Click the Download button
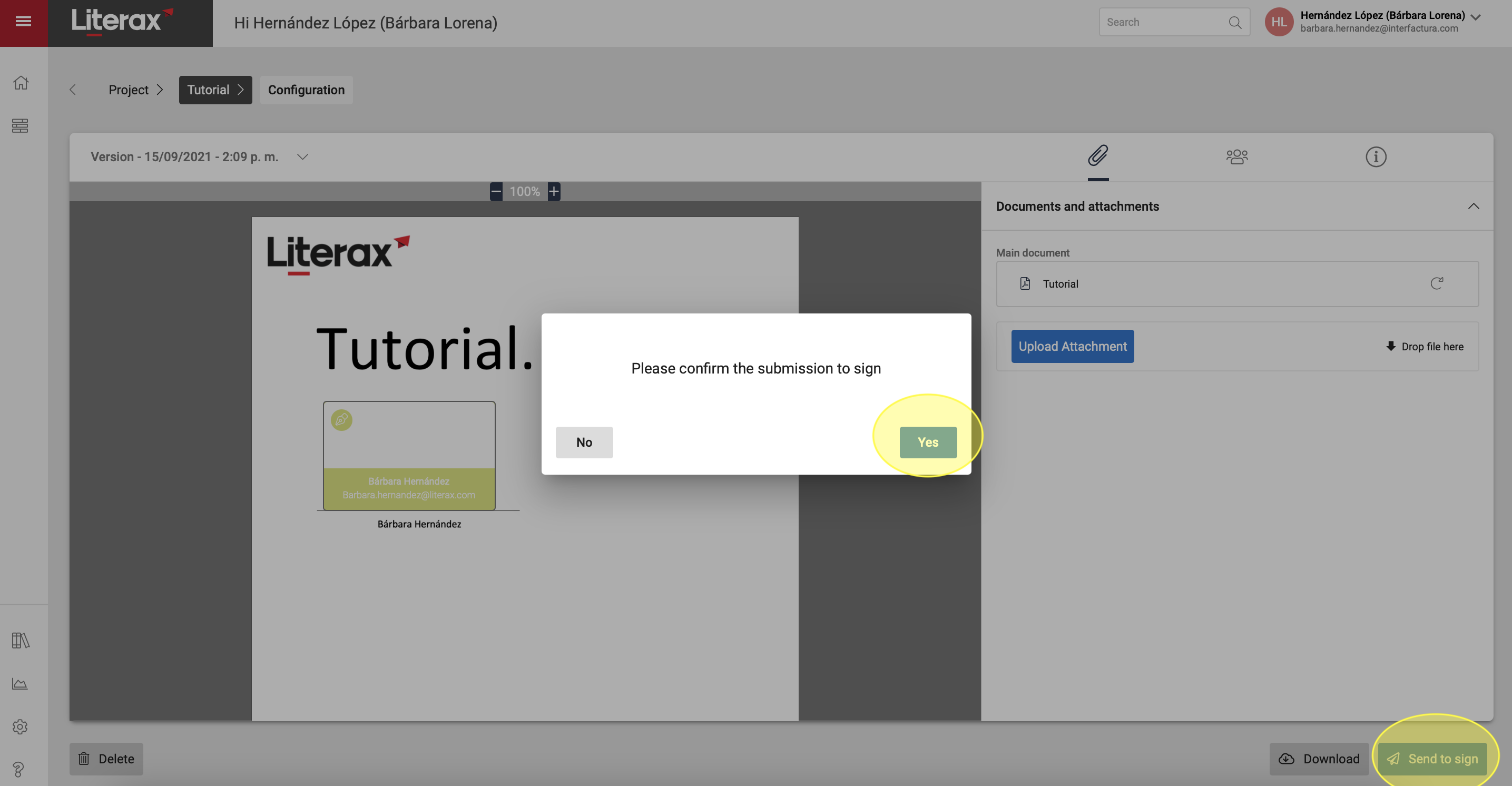Screen dimensions: 1512x786 coord(1319,759)
